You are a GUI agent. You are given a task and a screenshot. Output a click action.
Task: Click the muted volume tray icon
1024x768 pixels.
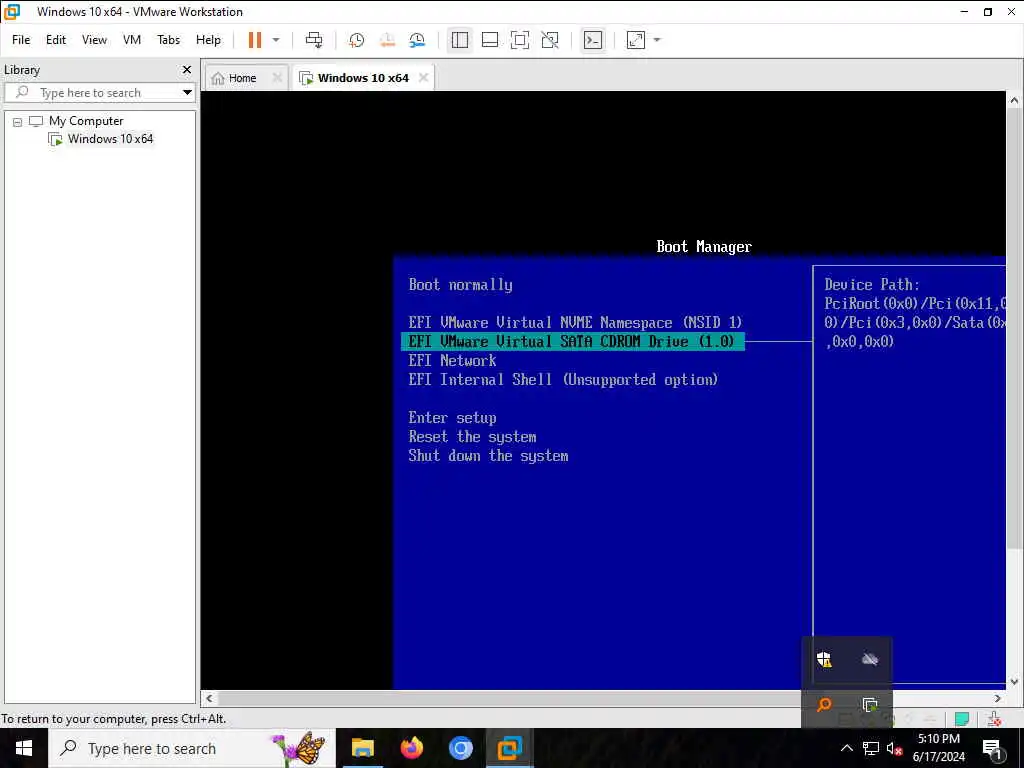(x=894, y=748)
